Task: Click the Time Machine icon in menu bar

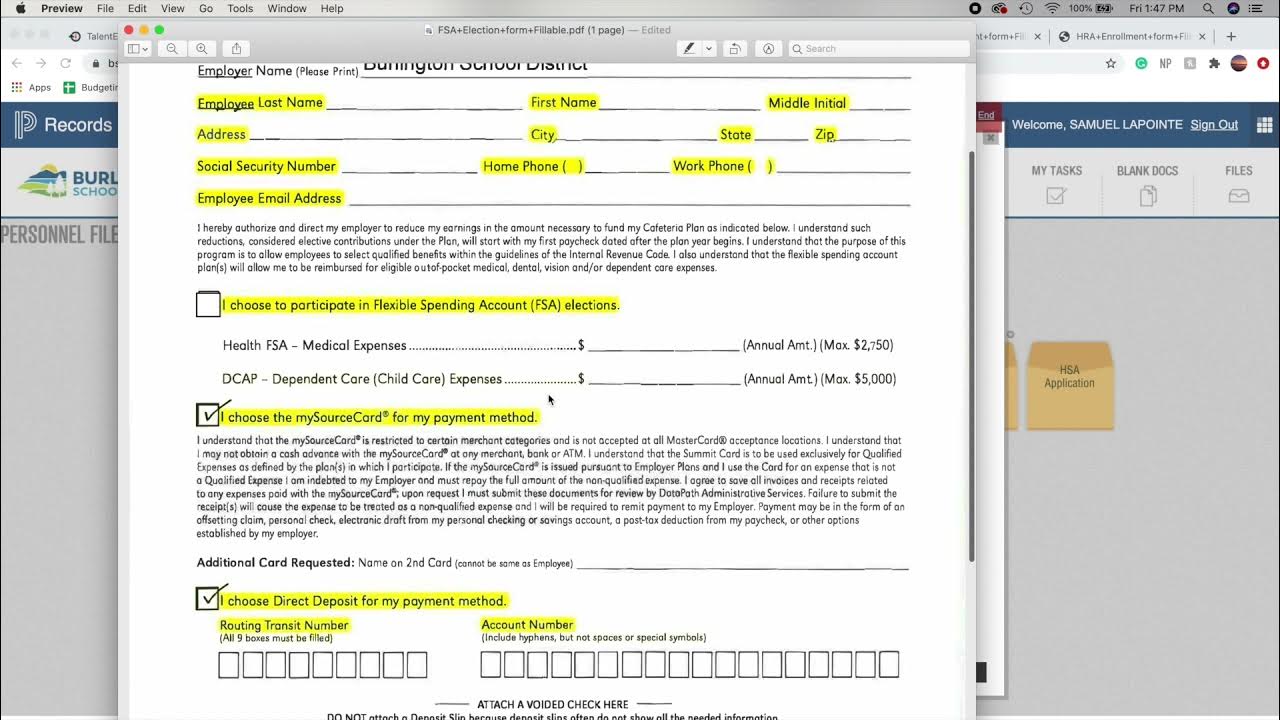Action: [1026, 8]
